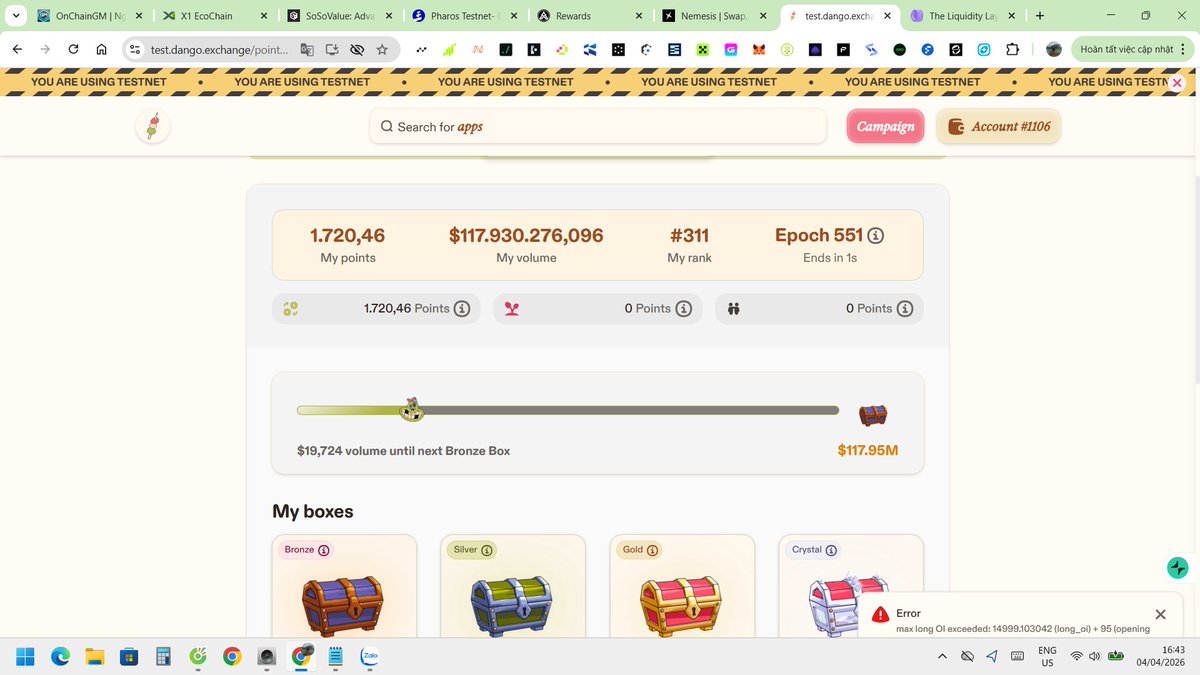The width and height of the screenshot is (1200, 675).
Task: Open File Explorer from the taskbar
Action: tap(95, 657)
